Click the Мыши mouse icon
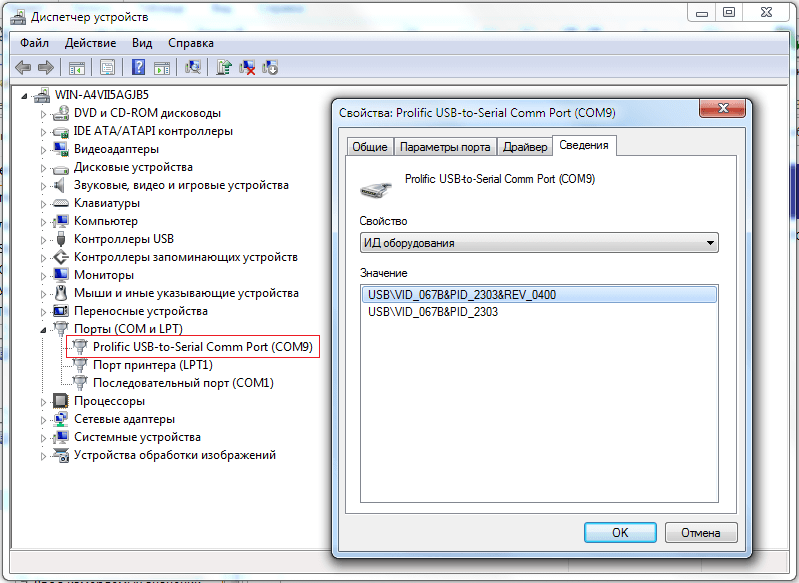This screenshot has height=583, width=799. [61, 293]
